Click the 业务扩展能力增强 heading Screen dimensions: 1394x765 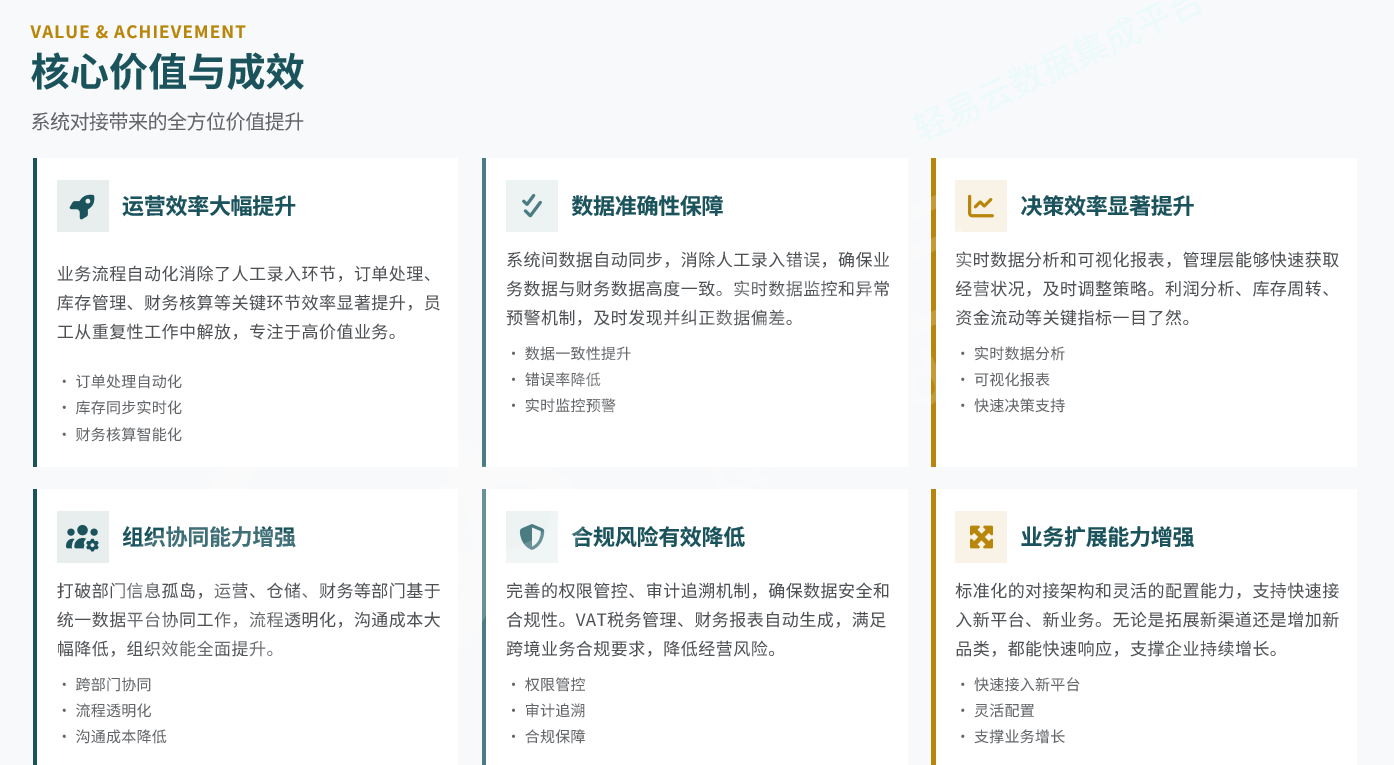pyautogui.click(x=1106, y=537)
